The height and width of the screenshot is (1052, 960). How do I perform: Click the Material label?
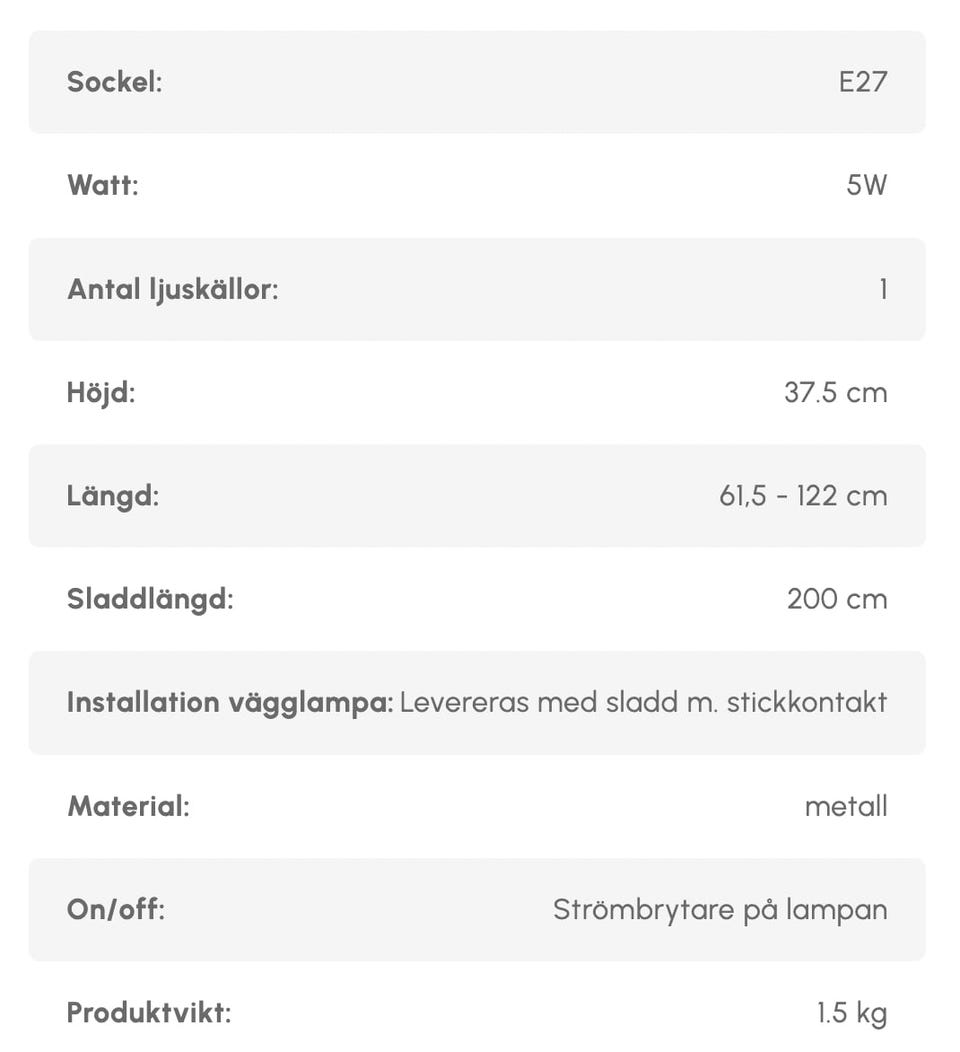(x=127, y=806)
